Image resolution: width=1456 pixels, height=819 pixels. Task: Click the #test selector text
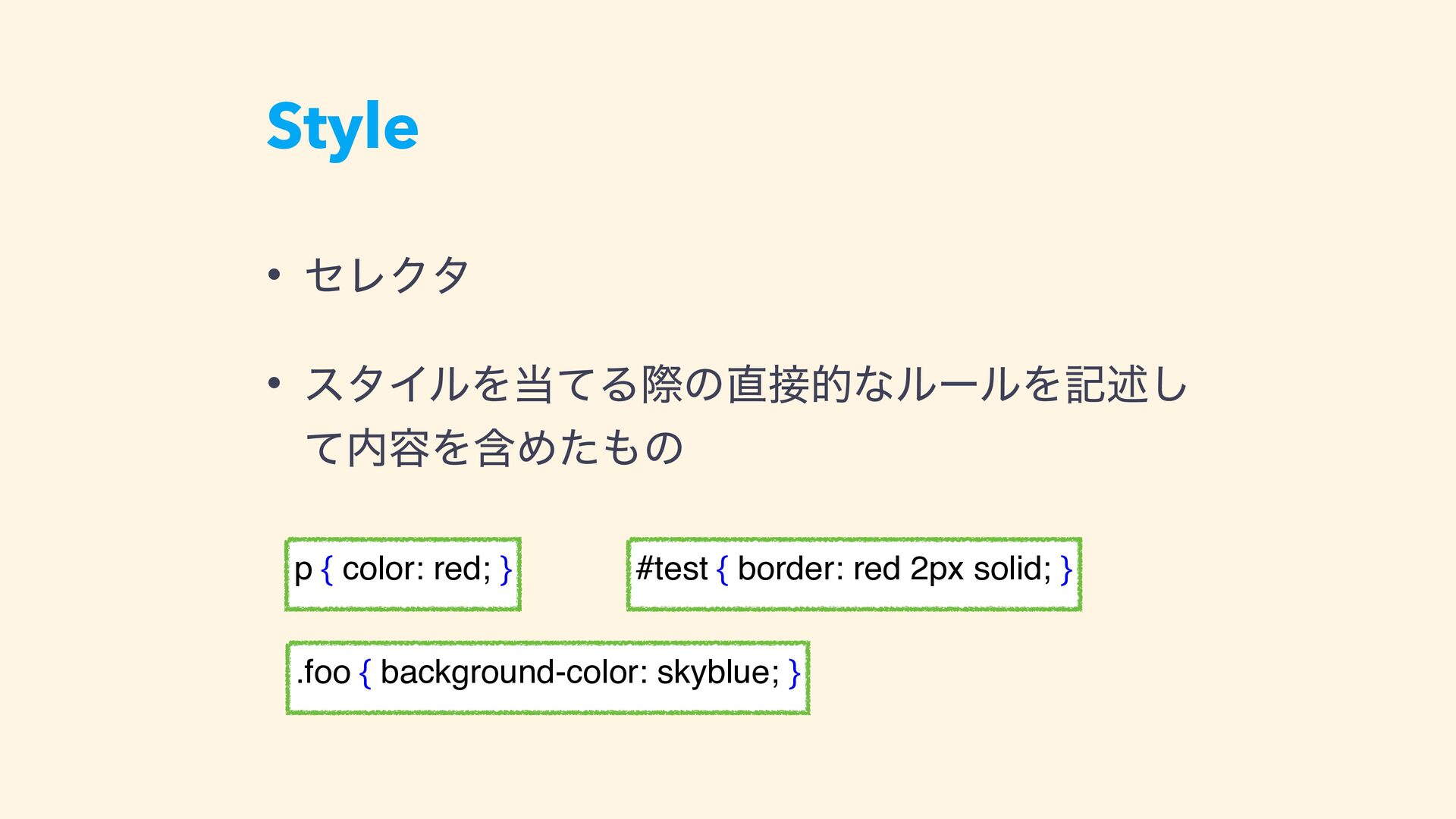(672, 569)
